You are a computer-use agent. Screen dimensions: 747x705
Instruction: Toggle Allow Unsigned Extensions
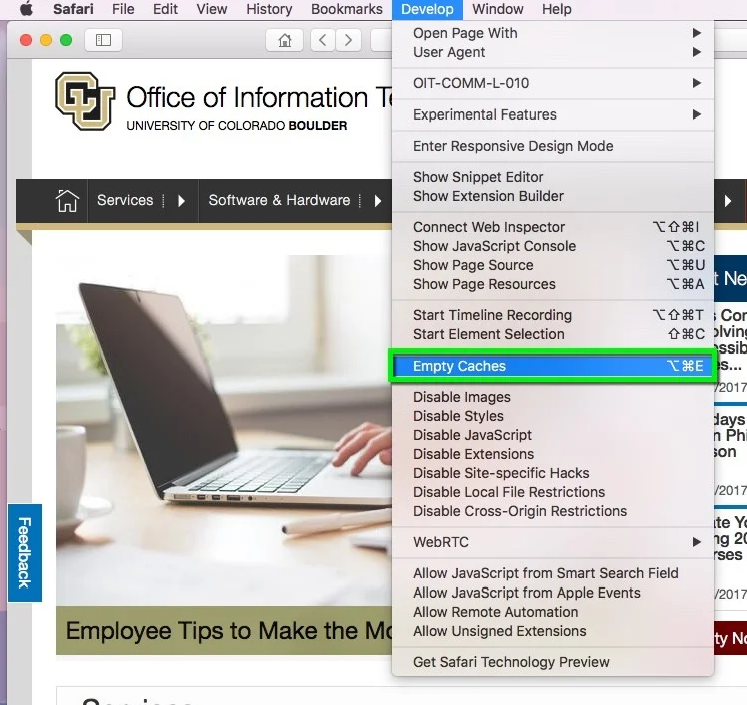[x=553, y=631]
